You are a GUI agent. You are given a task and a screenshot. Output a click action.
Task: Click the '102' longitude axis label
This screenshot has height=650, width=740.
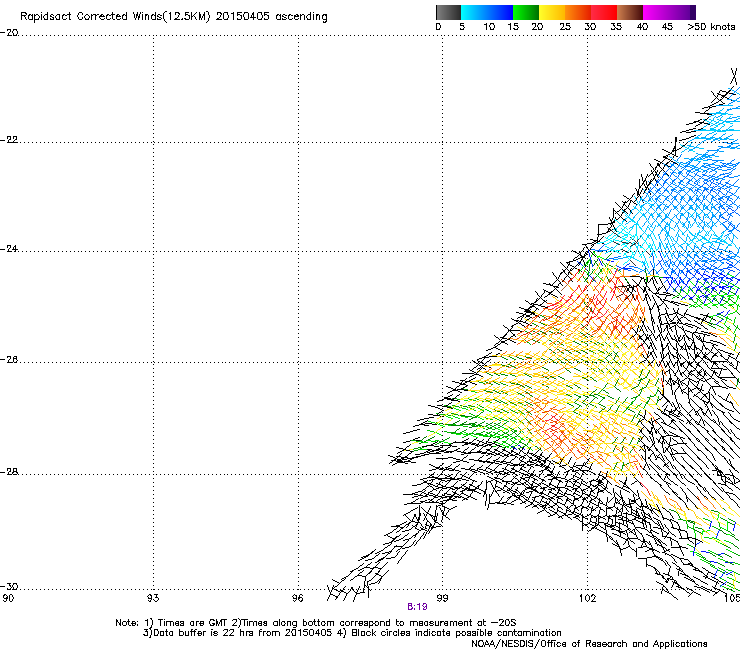587,599
